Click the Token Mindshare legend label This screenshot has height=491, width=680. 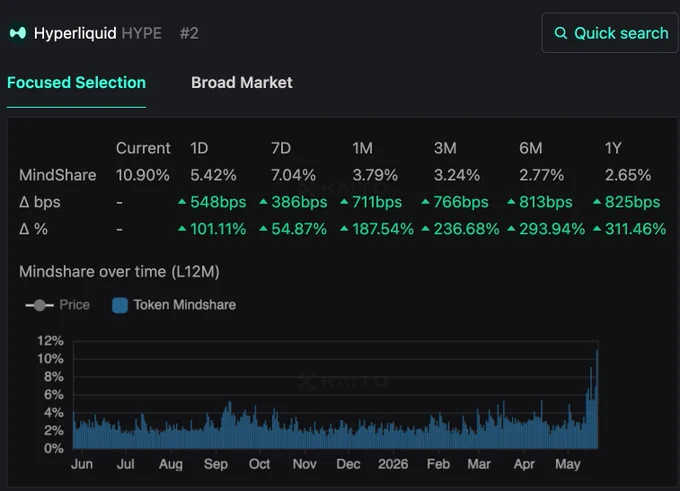coord(185,305)
